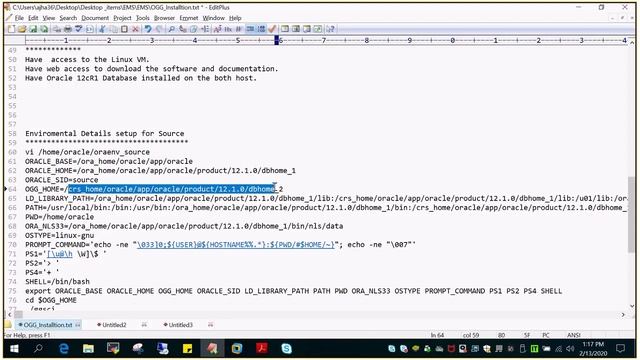Click the vertical scrollbar down arrow
The height and width of the screenshot is (360, 640).
click(x=631, y=306)
